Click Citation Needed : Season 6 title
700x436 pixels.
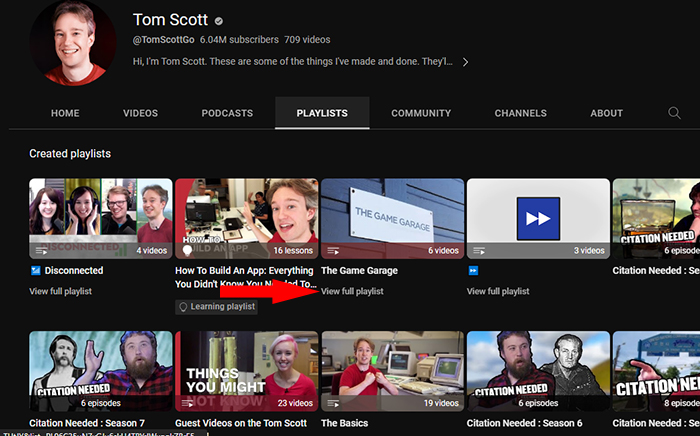click(525, 423)
